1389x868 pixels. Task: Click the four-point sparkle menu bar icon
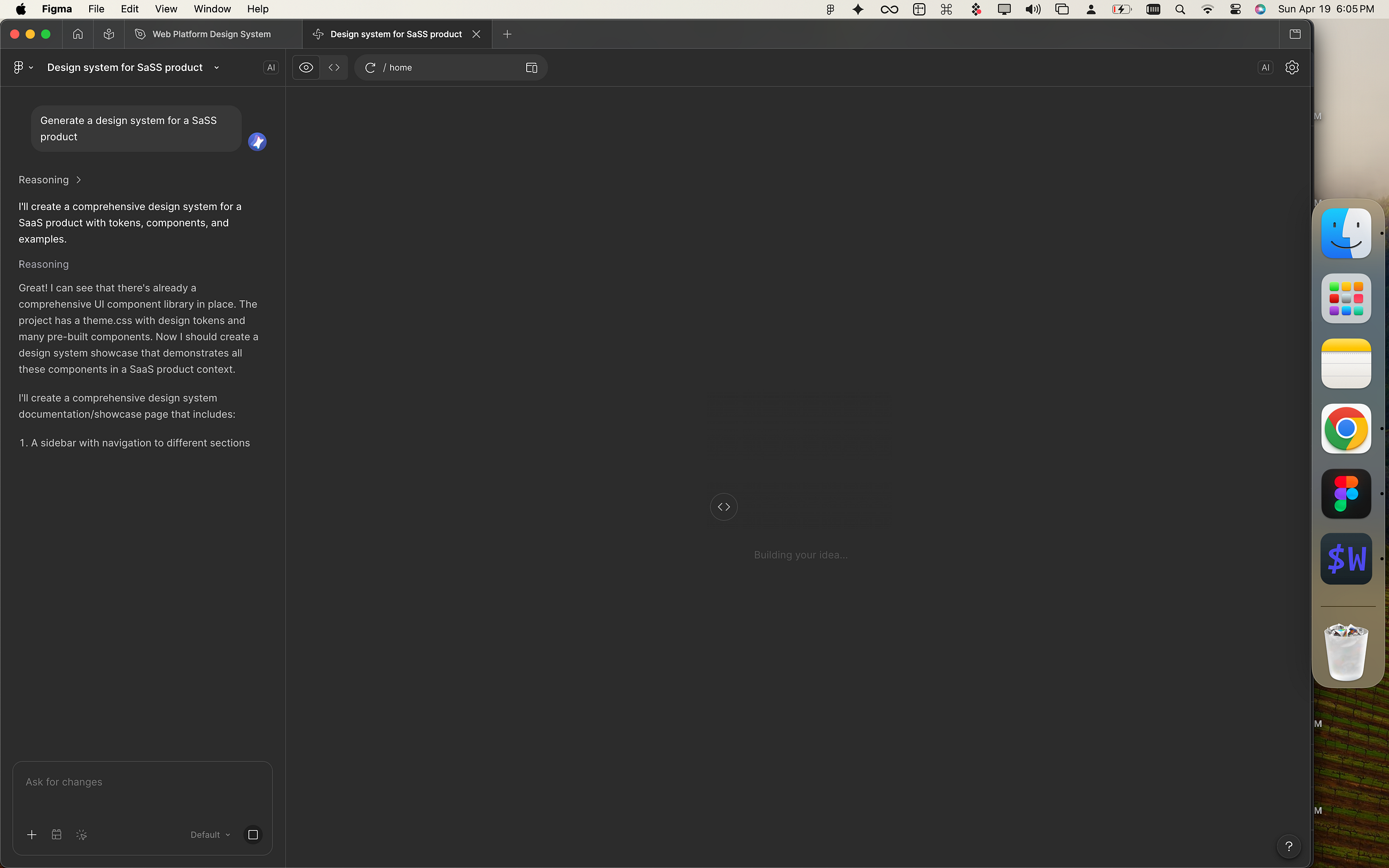[858, 9]
